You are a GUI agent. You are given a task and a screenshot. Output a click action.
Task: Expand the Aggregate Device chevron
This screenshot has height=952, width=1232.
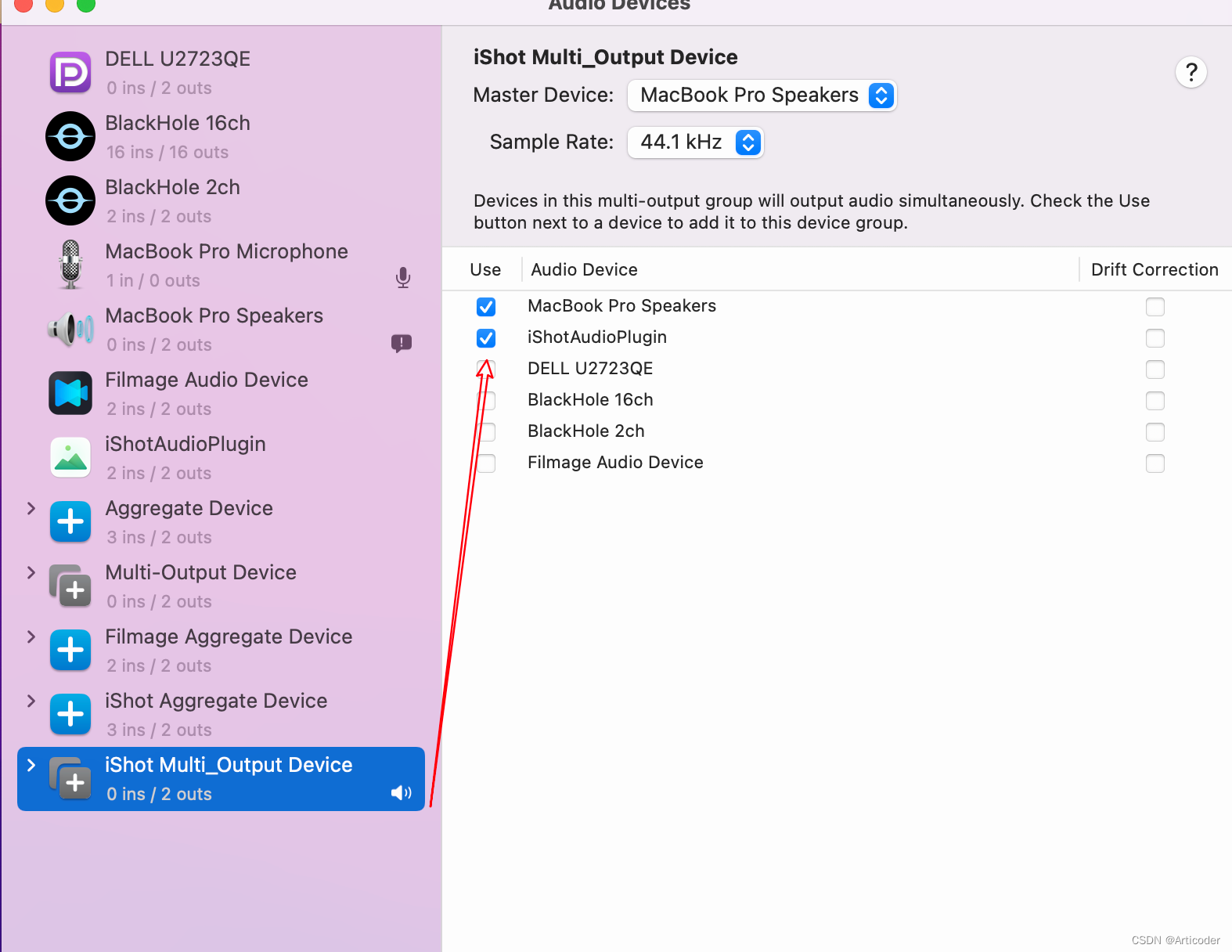31,508
